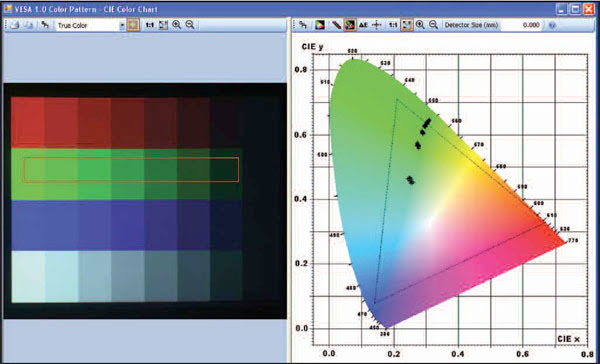Click the brightest blue patch in the test pattern
The image size is (600, 364).
coord(28,225)
